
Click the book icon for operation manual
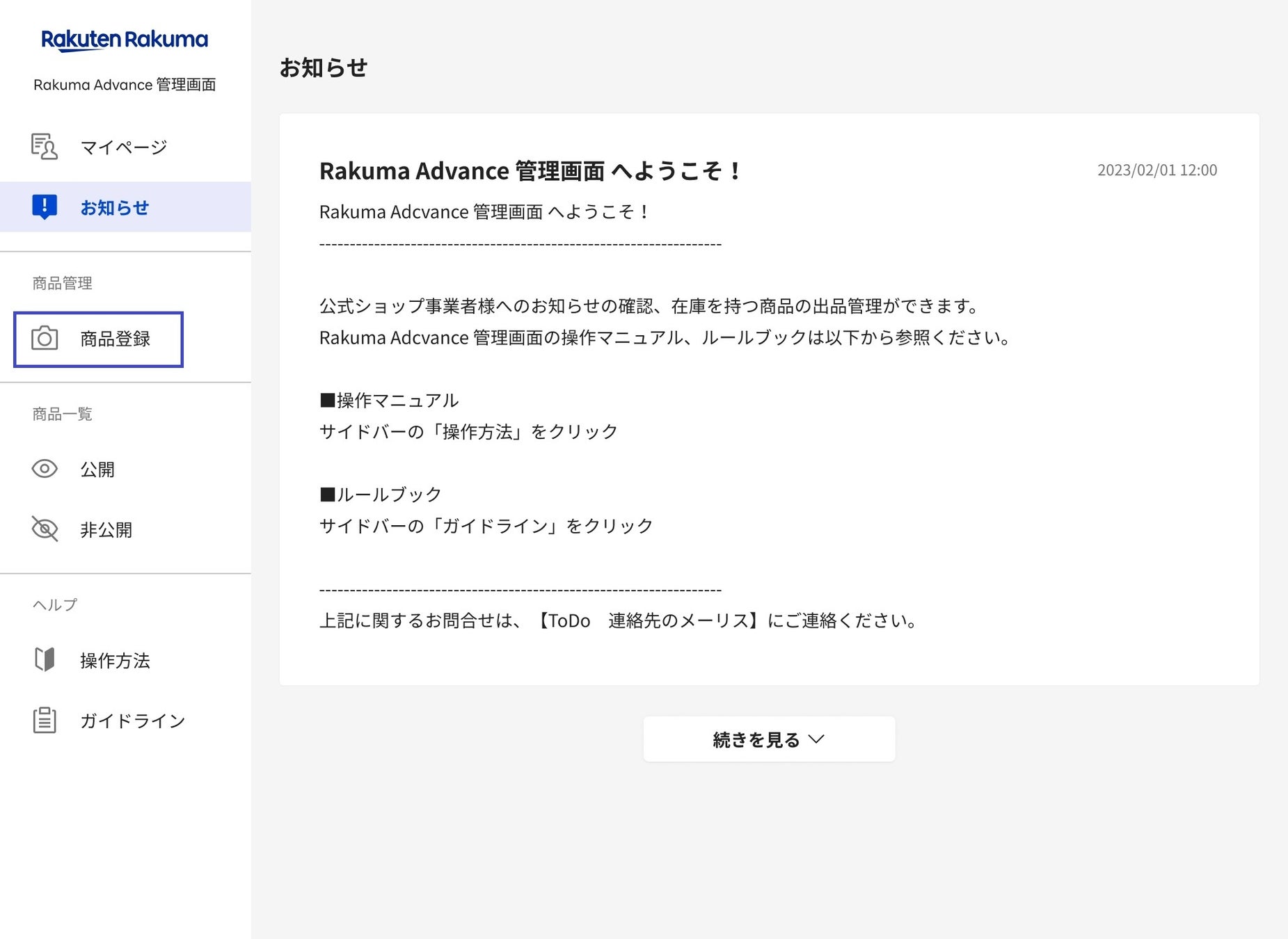45,659
